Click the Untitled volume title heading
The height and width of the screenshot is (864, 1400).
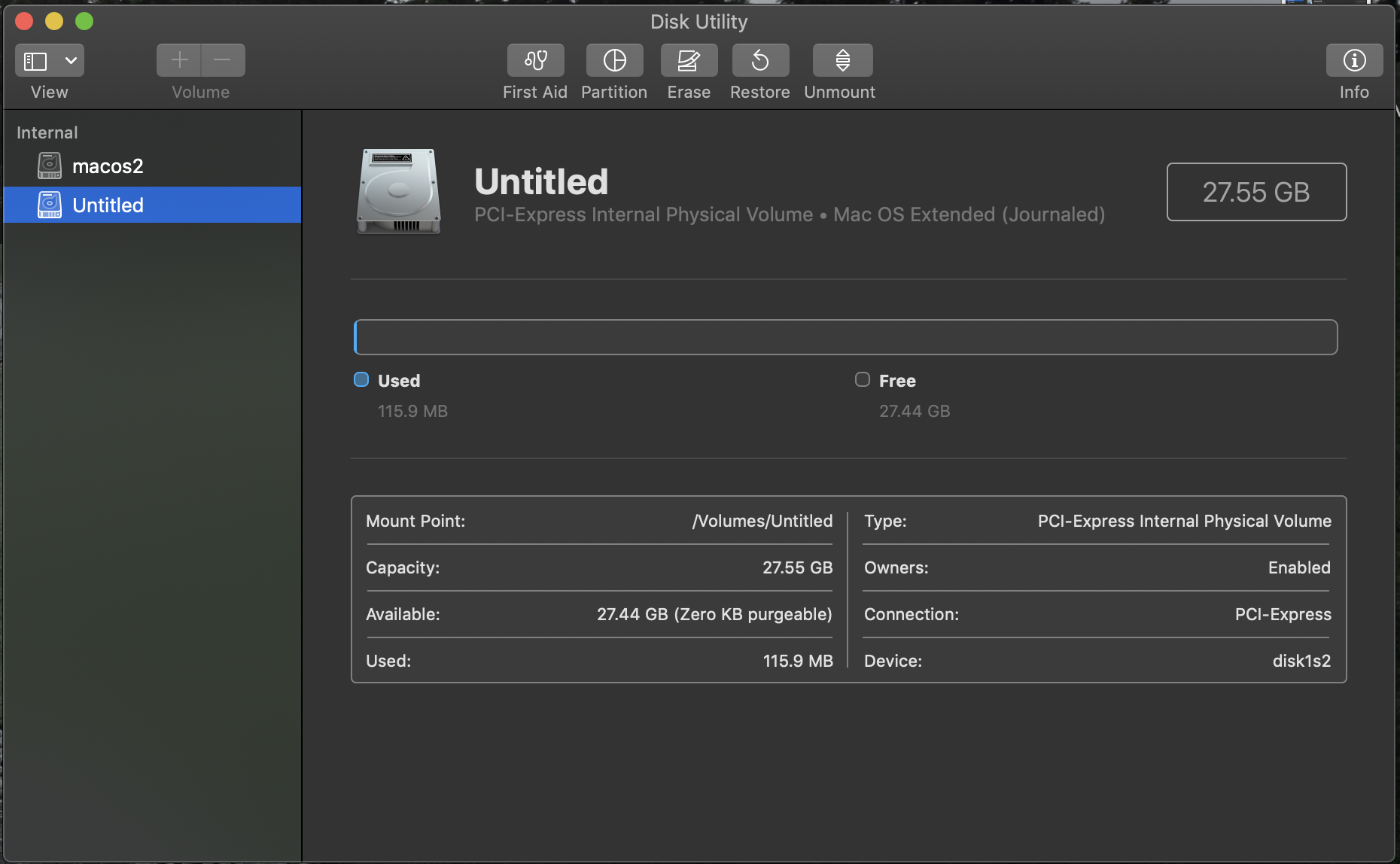[x=541, y=181]
